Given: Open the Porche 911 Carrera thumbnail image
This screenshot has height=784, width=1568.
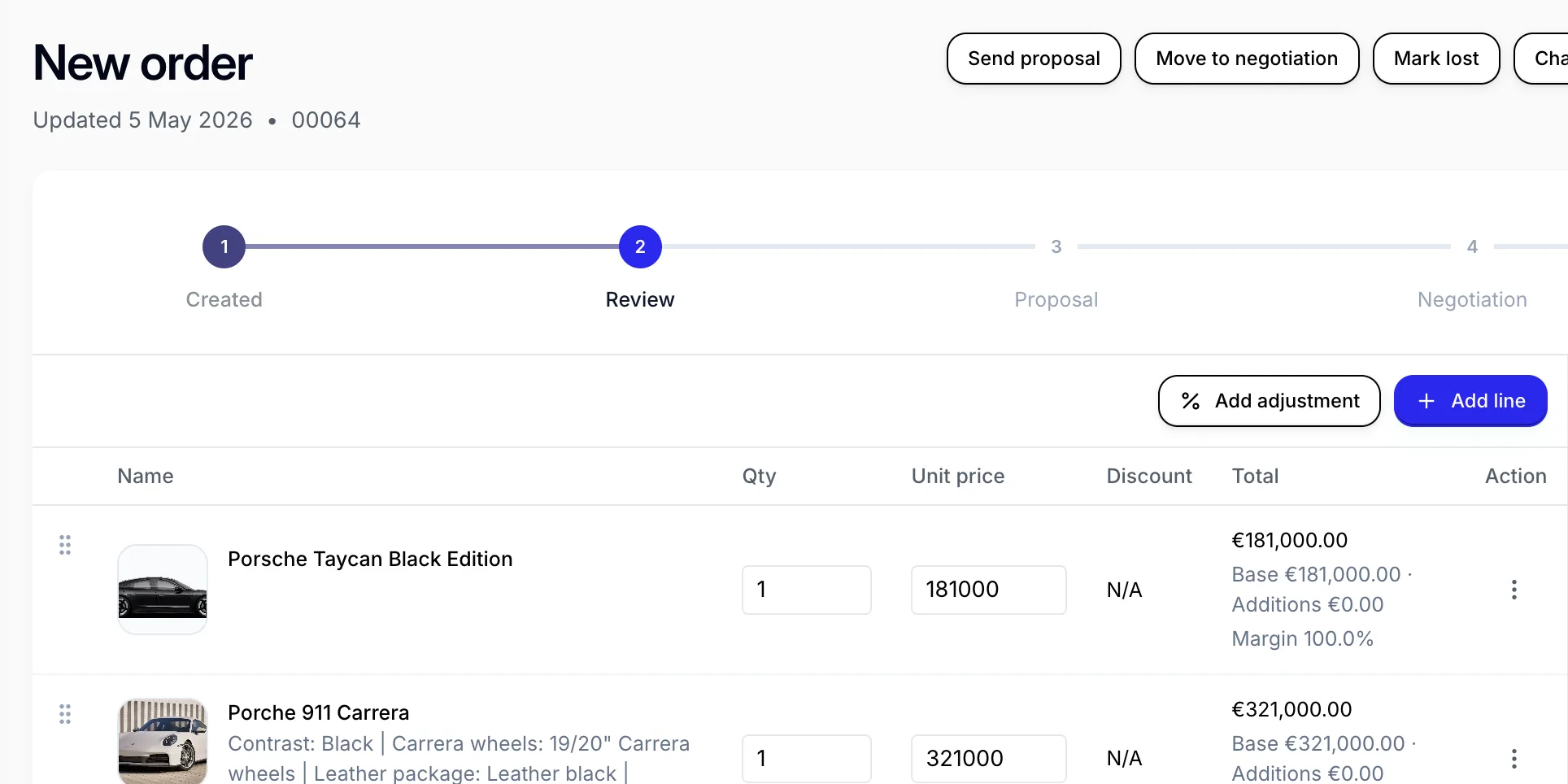Looking at the screenshot, I should point(163,741).
